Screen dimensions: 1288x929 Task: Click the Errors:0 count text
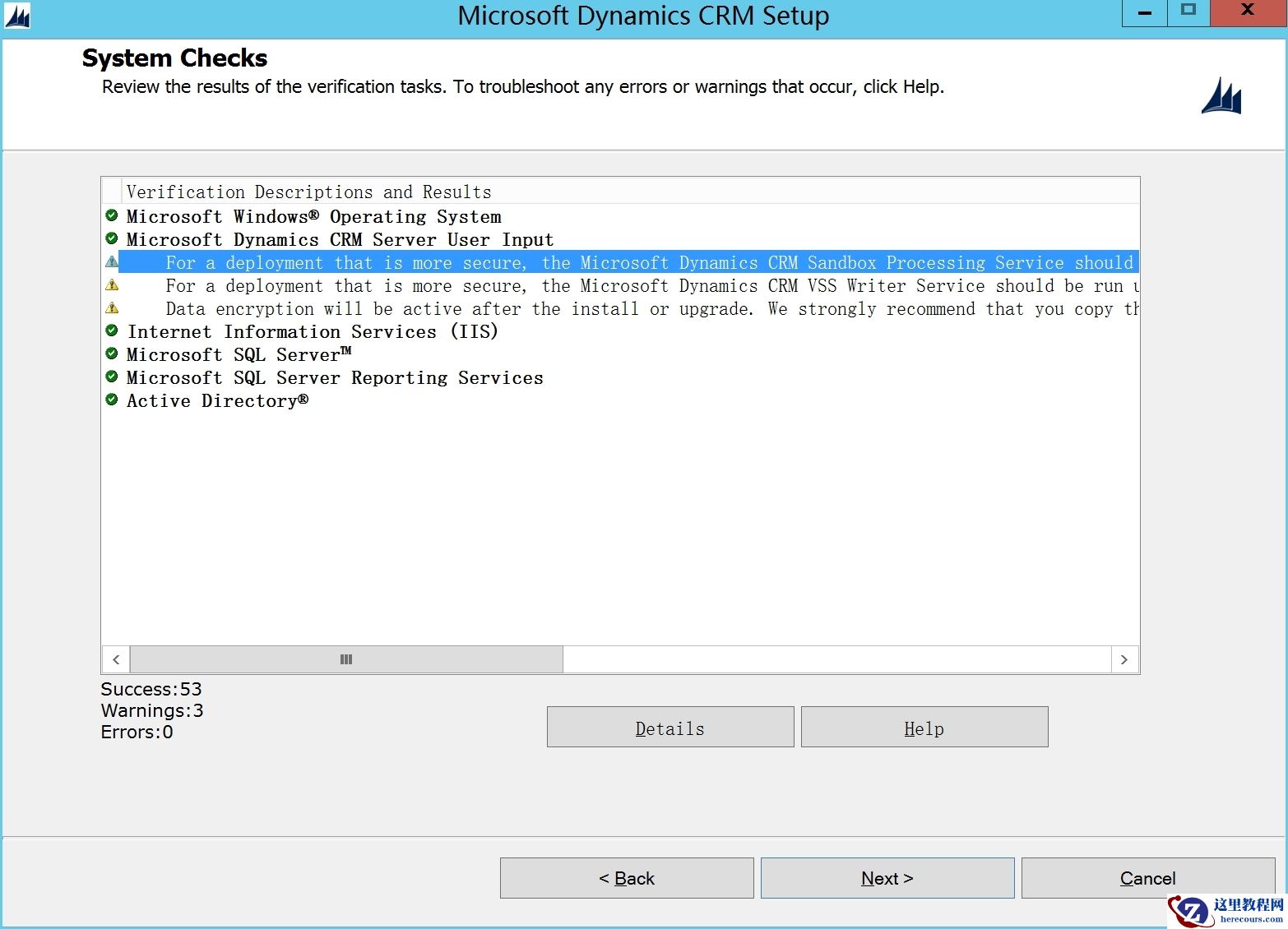click(137, 732)
